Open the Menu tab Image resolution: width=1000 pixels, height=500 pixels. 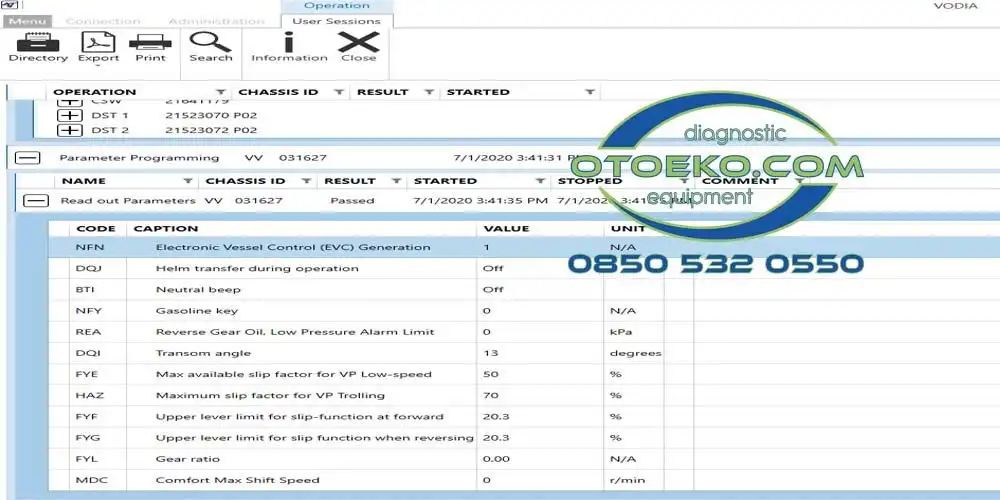[x=27, y=21]
